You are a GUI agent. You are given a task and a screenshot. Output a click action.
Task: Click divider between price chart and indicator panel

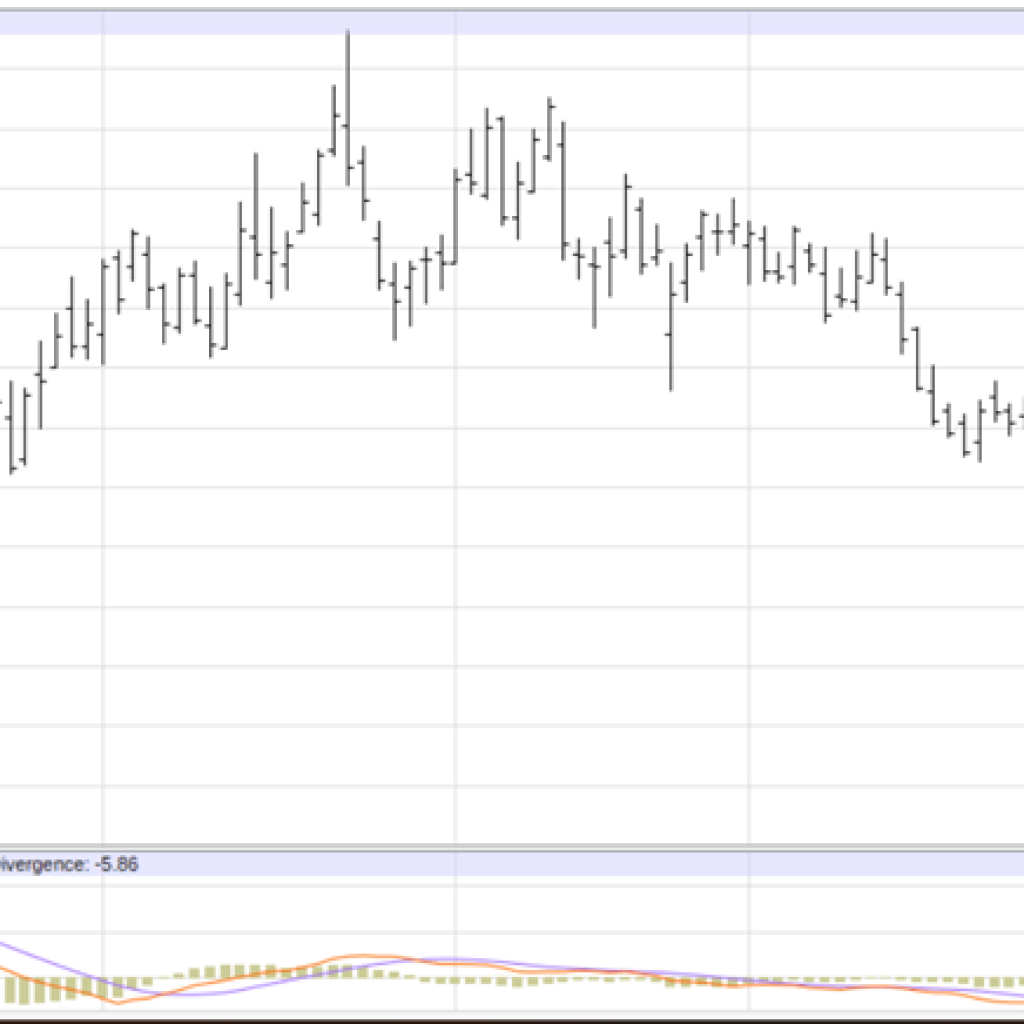(x=512, y=848)
